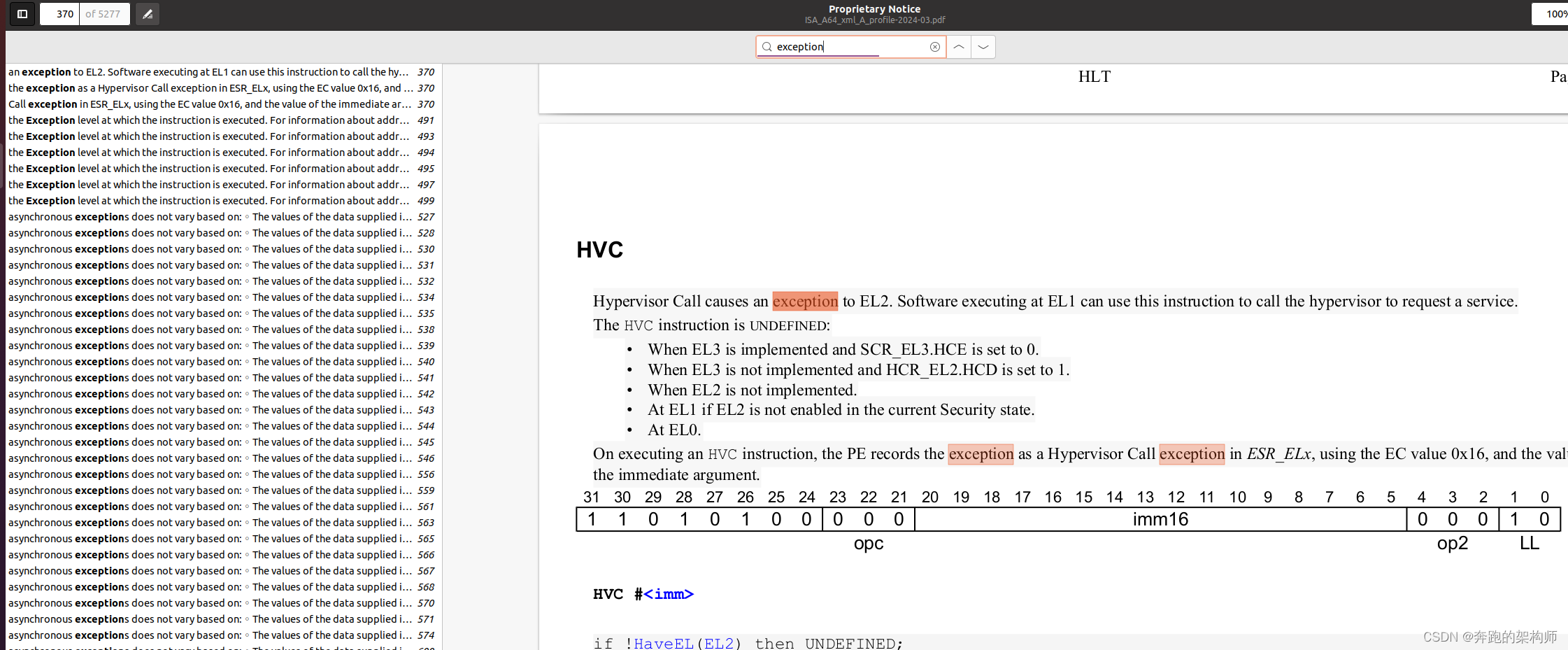Open asynchronous exceptions result on page 563
This screenshot has width=1568, height=650.
pos(222,523)
